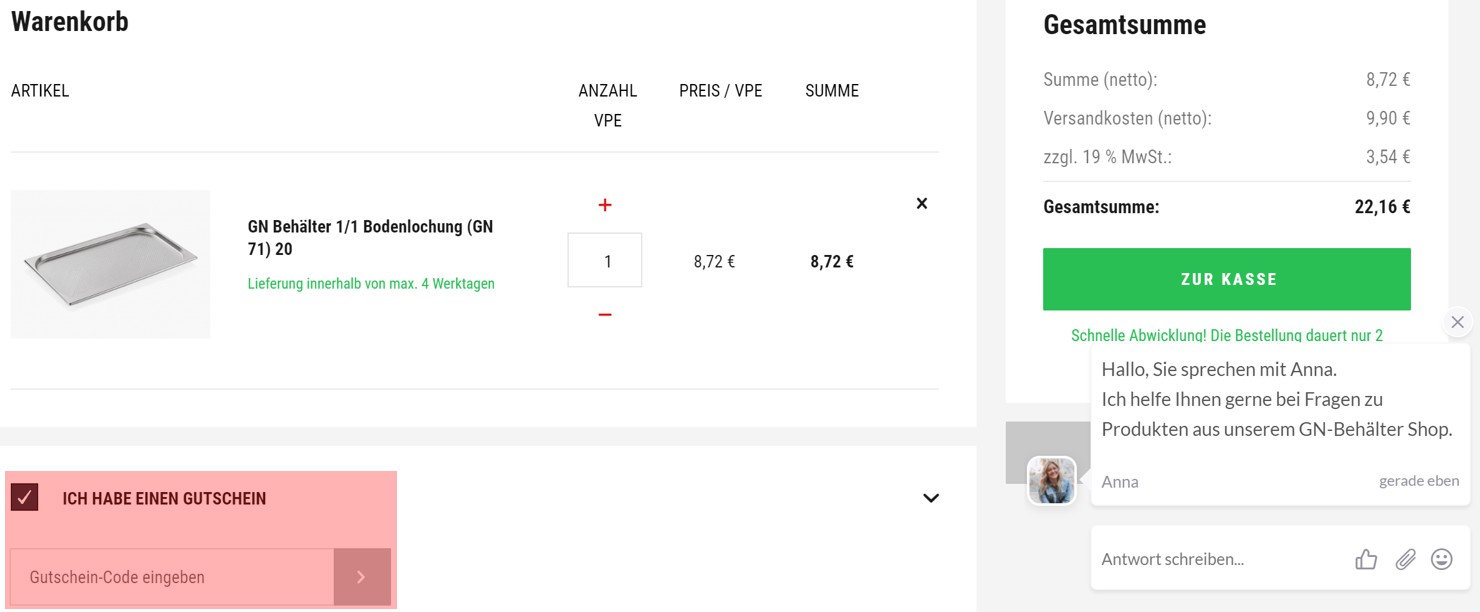Click 'Lieferung innerhalb von max. 4 Werktagen' text
Viewport: 1480px width, 612px height.
(371, 284)
